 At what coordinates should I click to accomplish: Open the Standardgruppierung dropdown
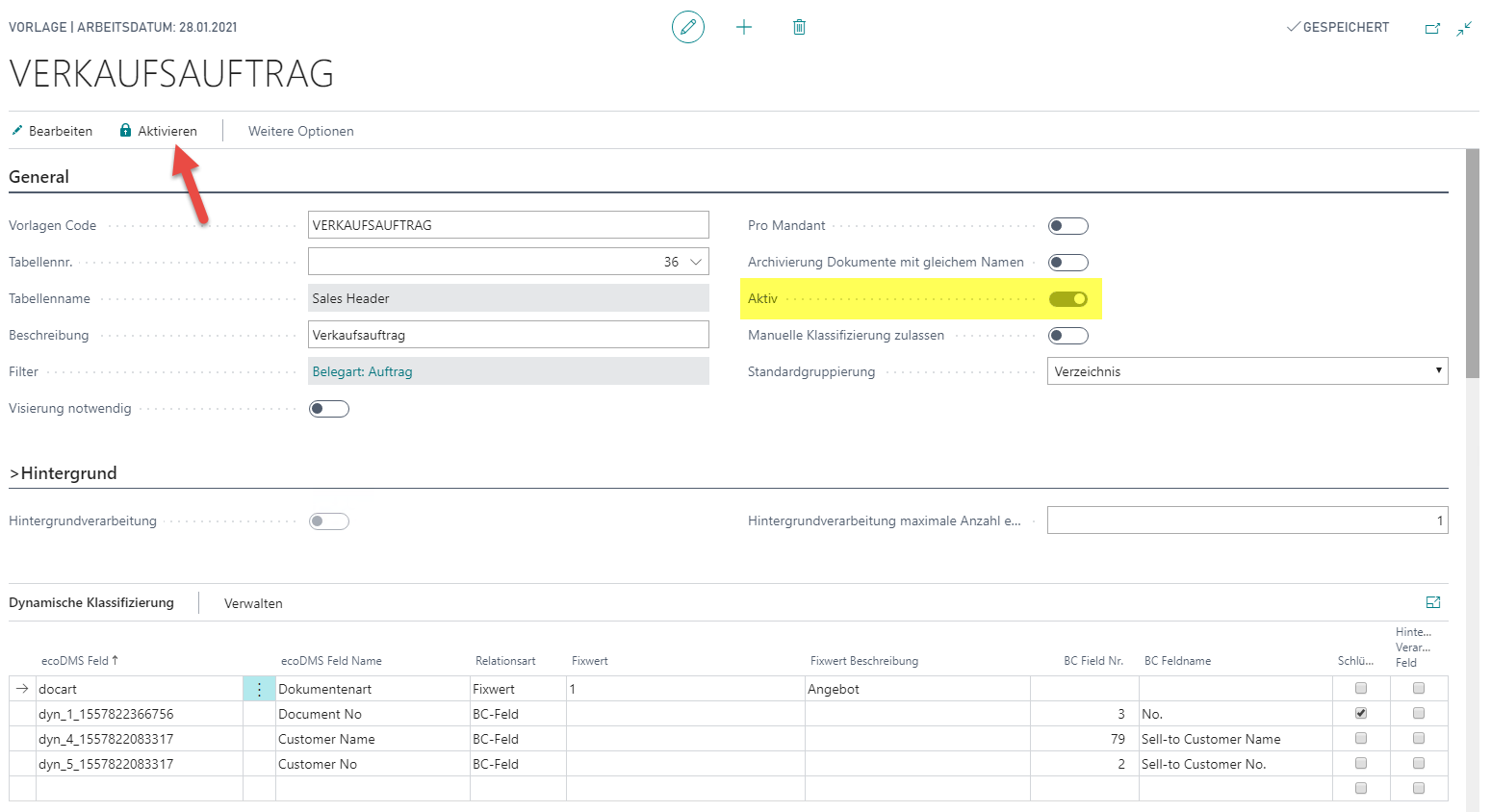[1247, 371]
